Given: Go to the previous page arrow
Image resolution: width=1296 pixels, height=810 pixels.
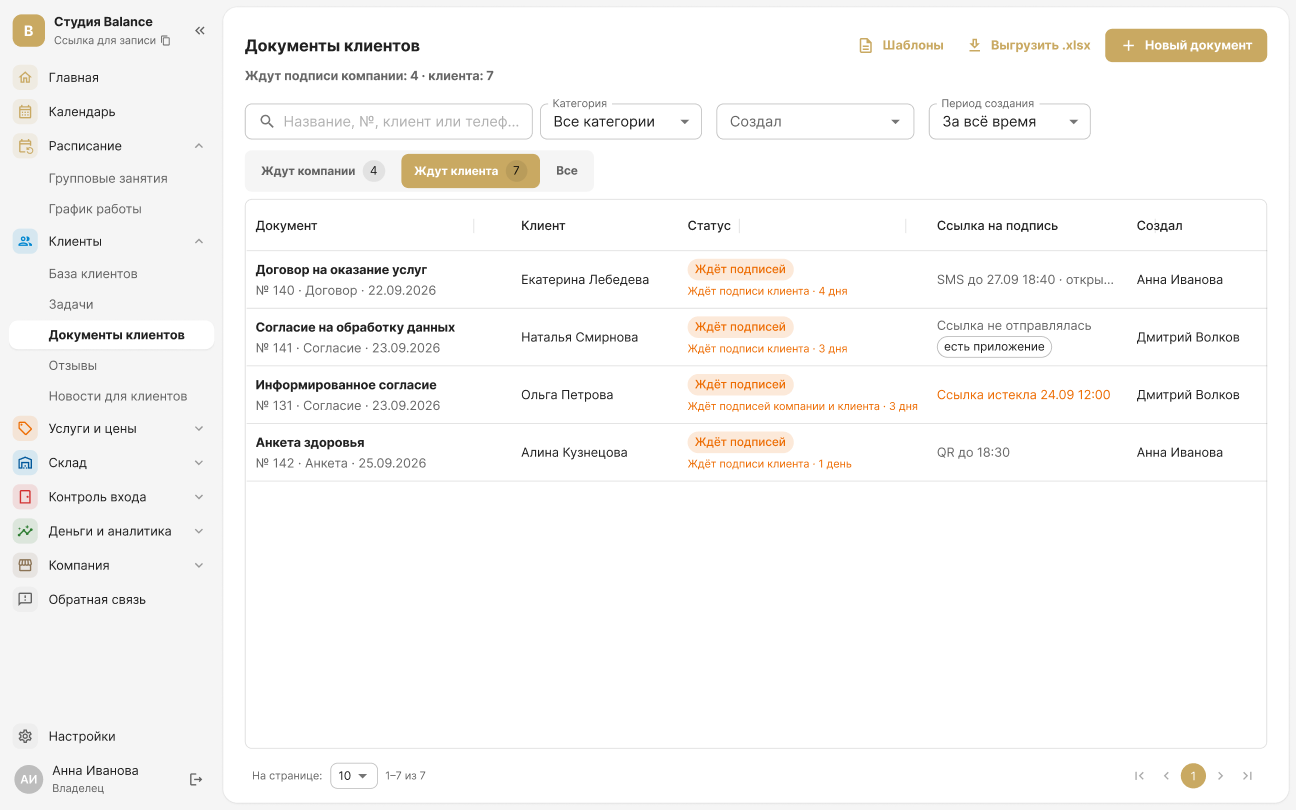Looking at the screenshot, I should point(1166,776).
